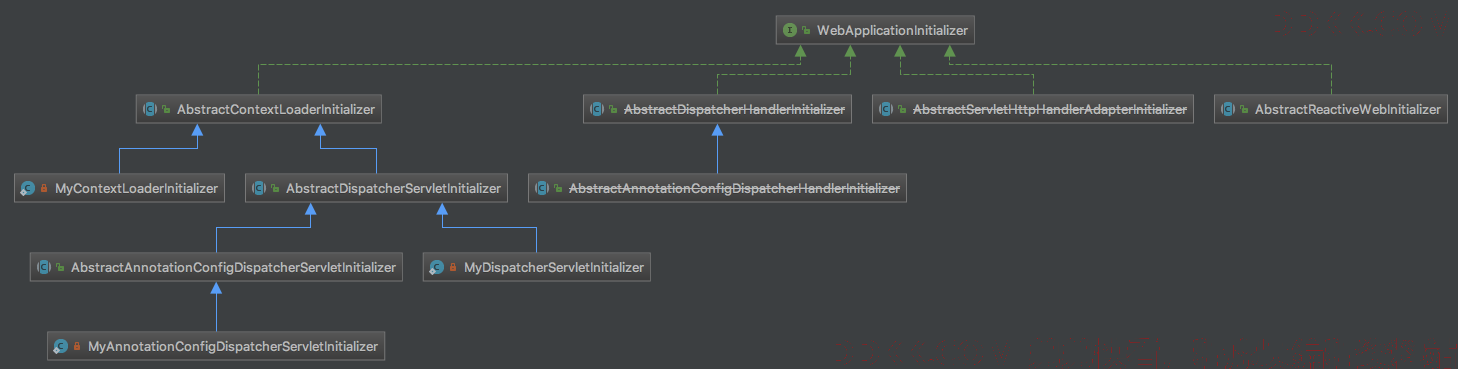Select the WebApplicationInitializer node label
Screen dimensions: 1458x369
[892, 31]
